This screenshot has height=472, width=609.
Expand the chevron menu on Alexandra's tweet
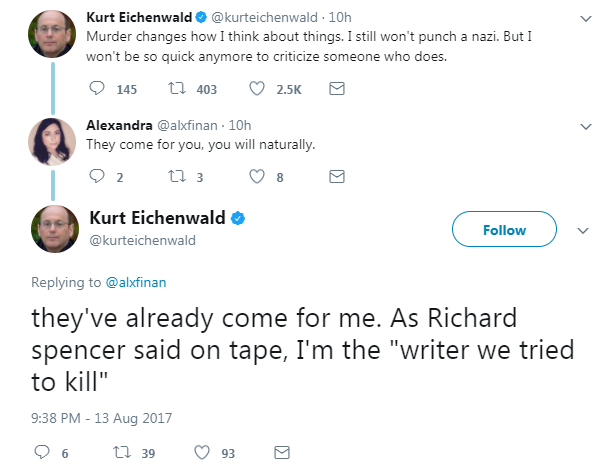[x=586, y=127]
